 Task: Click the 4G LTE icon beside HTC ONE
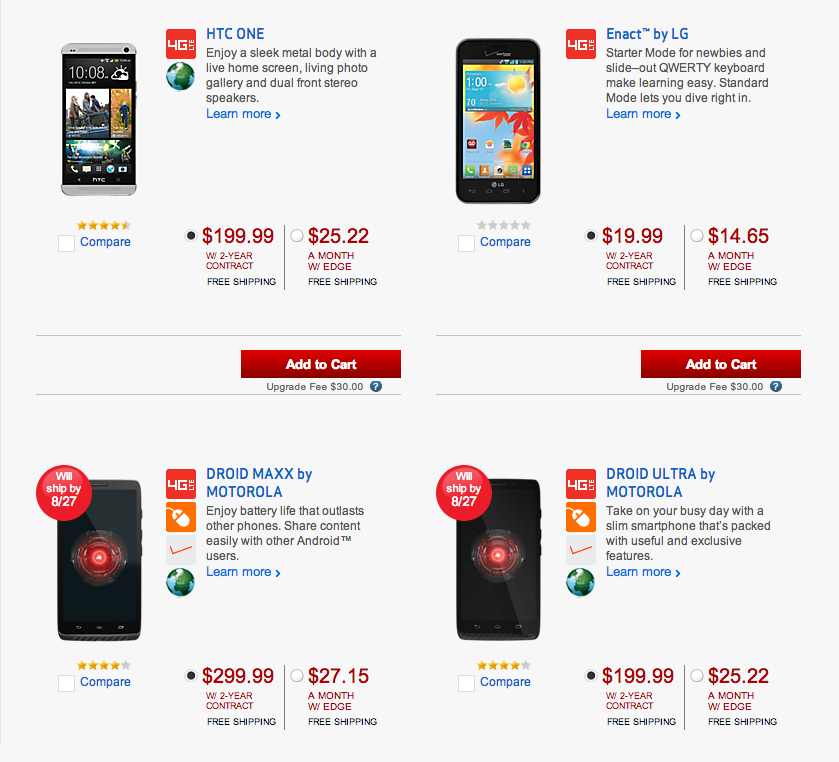[181, 44]
